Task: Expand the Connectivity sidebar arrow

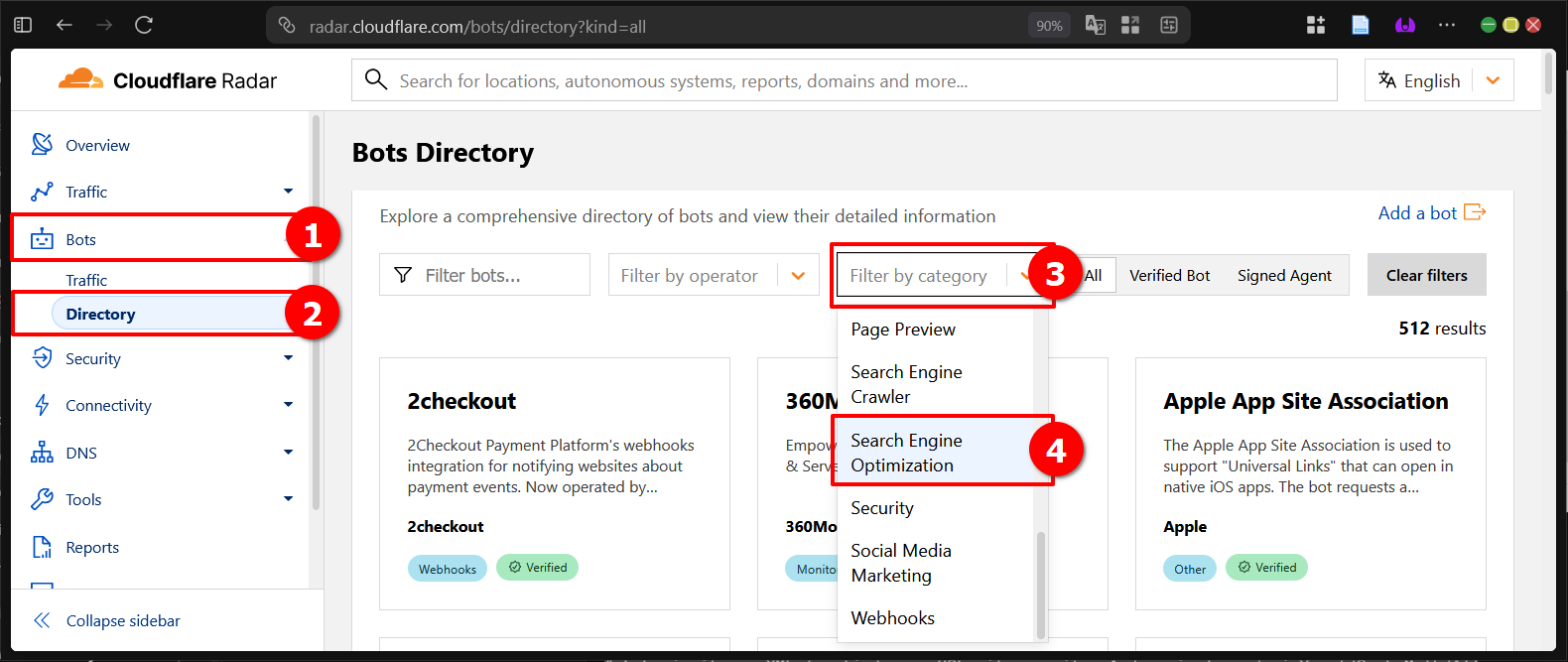Action: point(288,405)
